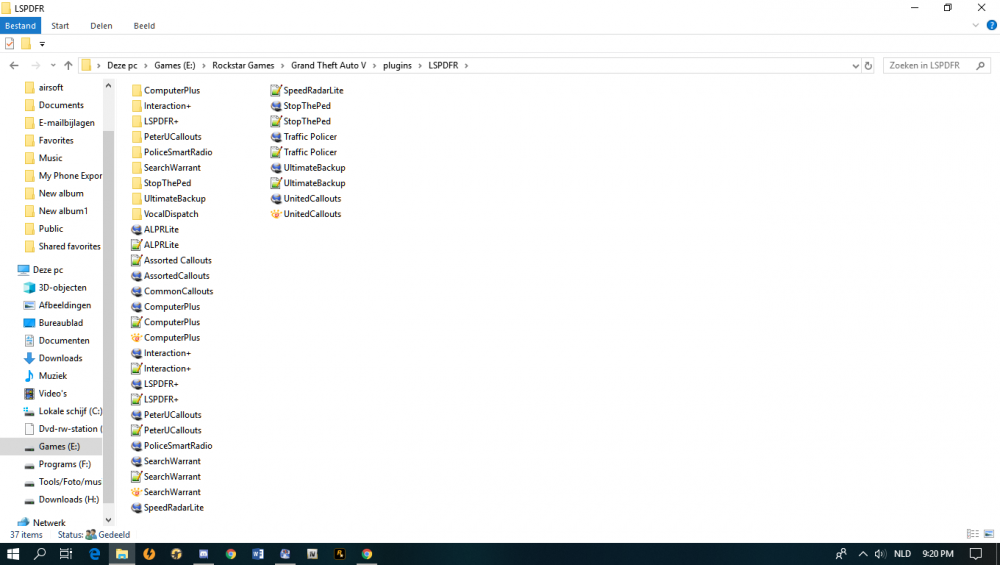
Task: Go to plugins breadcrumb folder
Action: [x=397, y=66]
